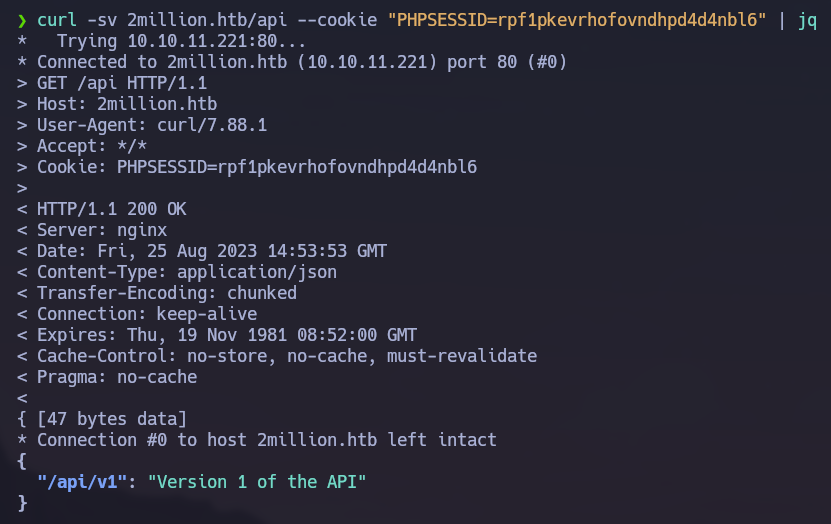This screenshot has width=831, height=524.
Task: Click the 2million.htb/api URL argument
Action: 207,20
